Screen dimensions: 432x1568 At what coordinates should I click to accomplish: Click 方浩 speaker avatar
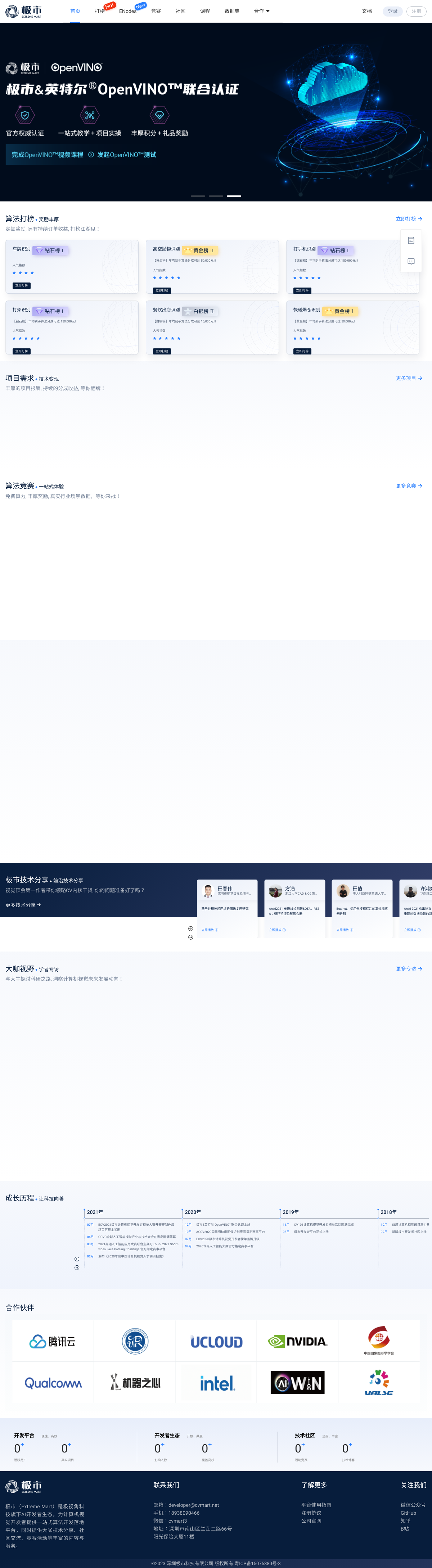pos(275,890)
